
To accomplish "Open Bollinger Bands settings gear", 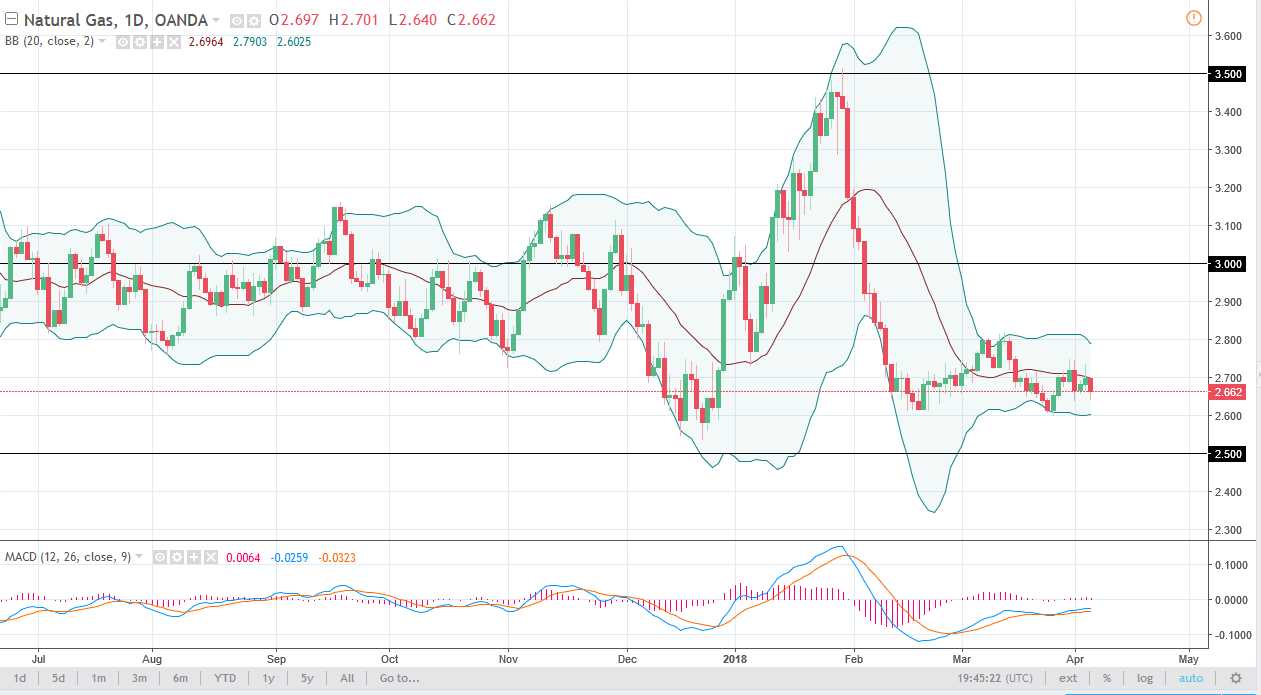I will coord(139,43).
